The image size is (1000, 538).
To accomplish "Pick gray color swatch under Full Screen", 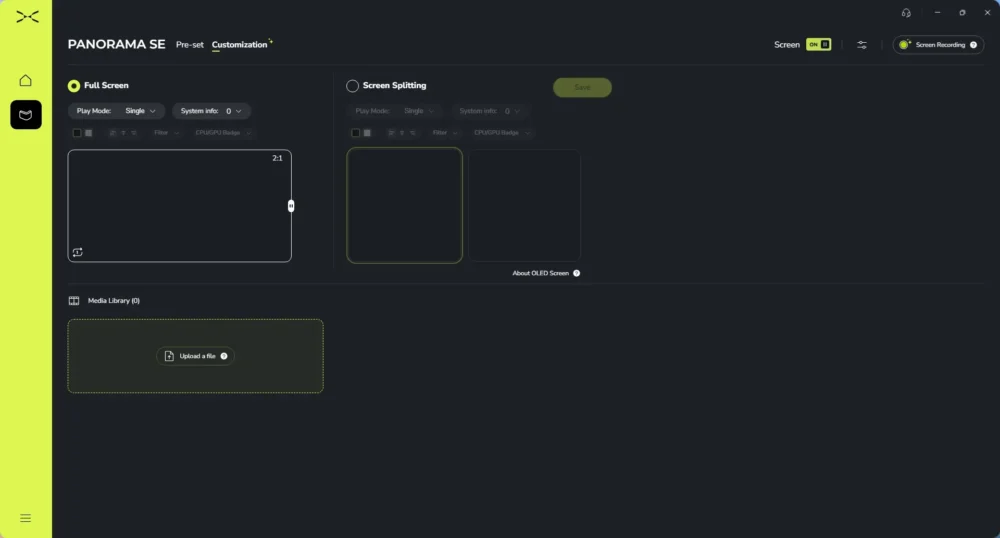I will (x=89, y=133).
